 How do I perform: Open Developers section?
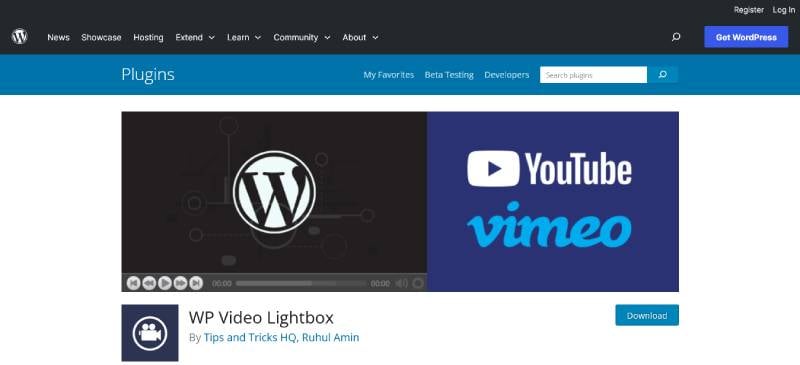pos(507,75)
